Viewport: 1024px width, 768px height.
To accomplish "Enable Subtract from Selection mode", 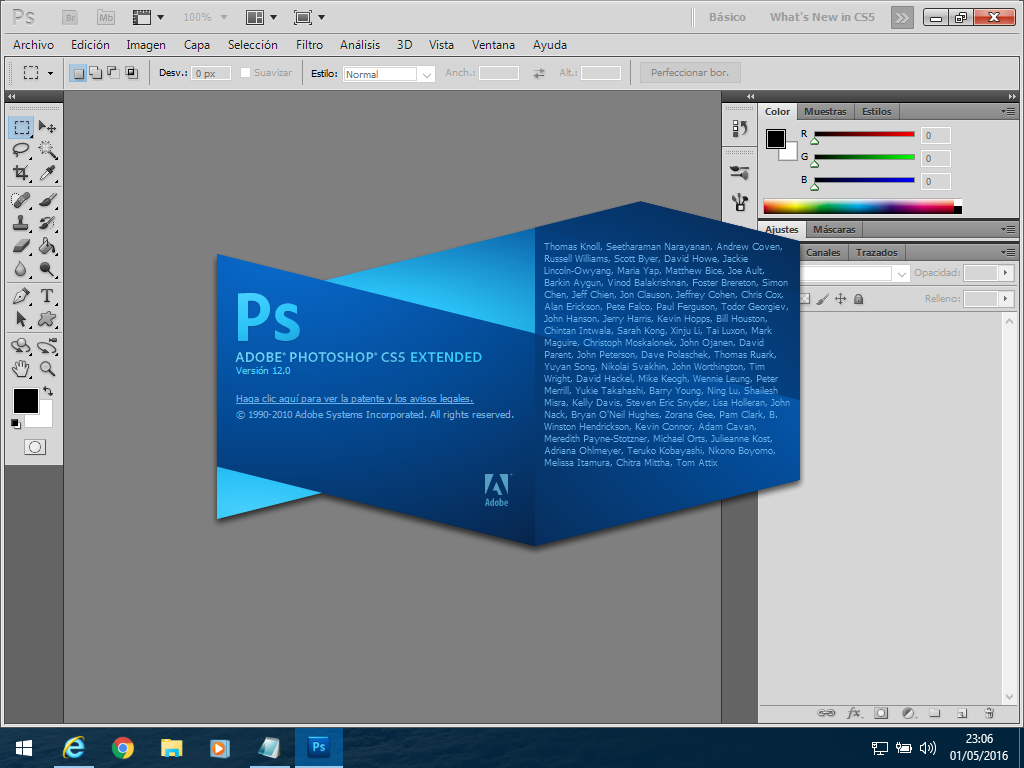I will [x=114, y=72].
